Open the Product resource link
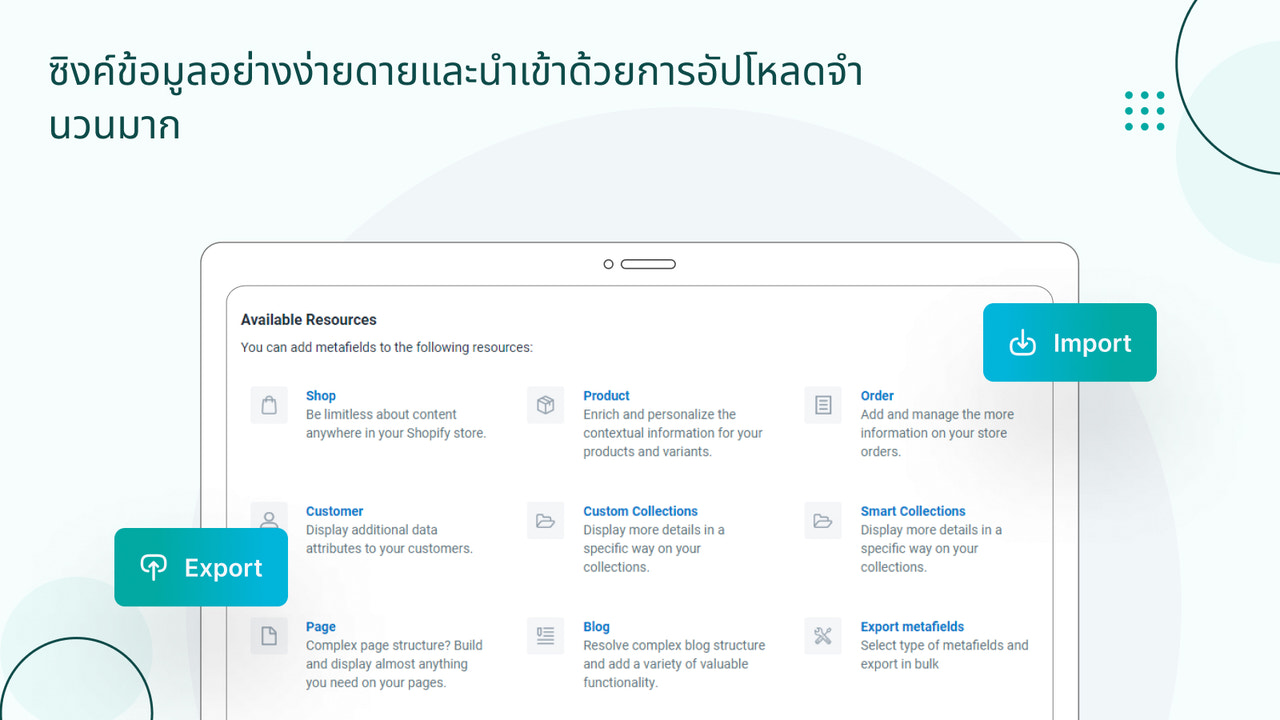 click(x=607, y=396)
